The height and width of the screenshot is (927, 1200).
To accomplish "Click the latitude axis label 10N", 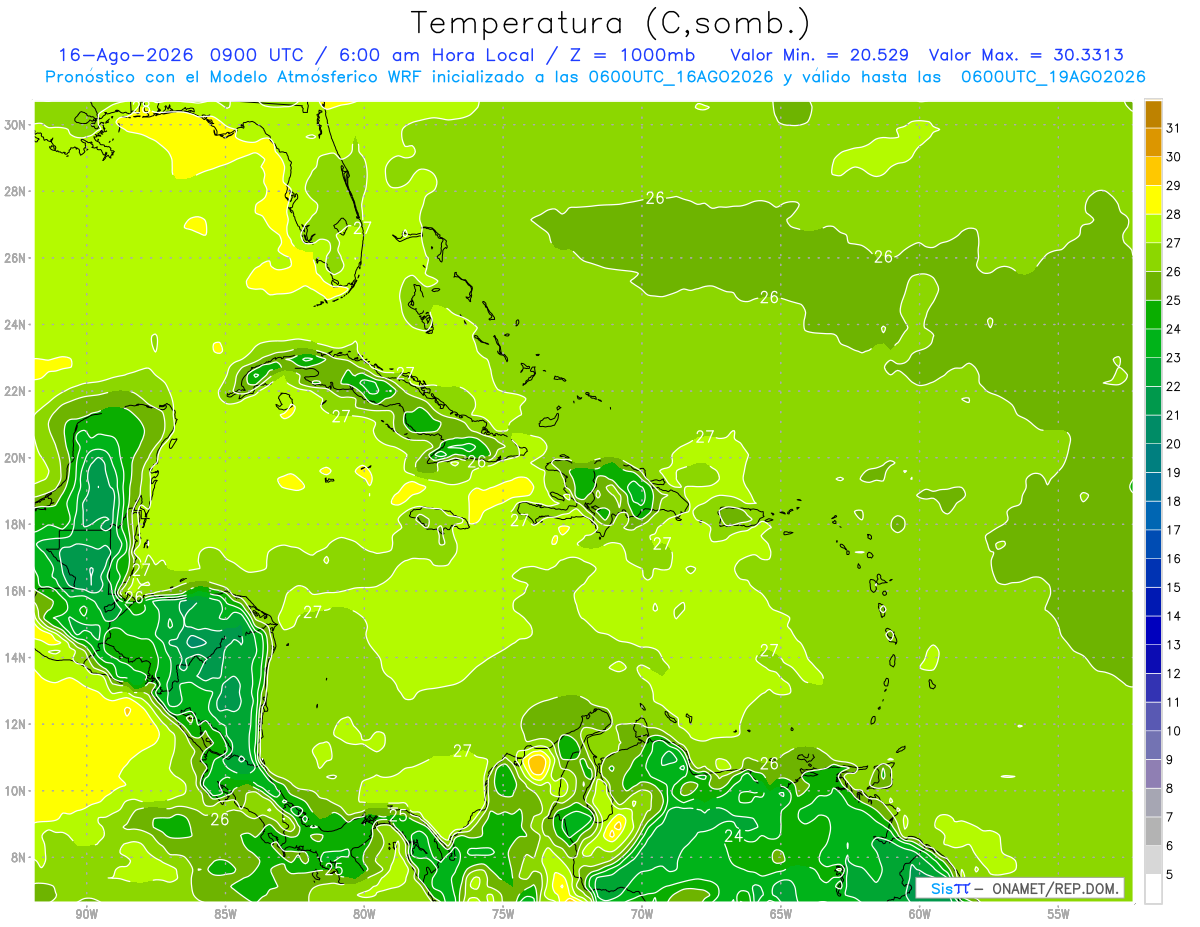I will (x=15, y=791).
